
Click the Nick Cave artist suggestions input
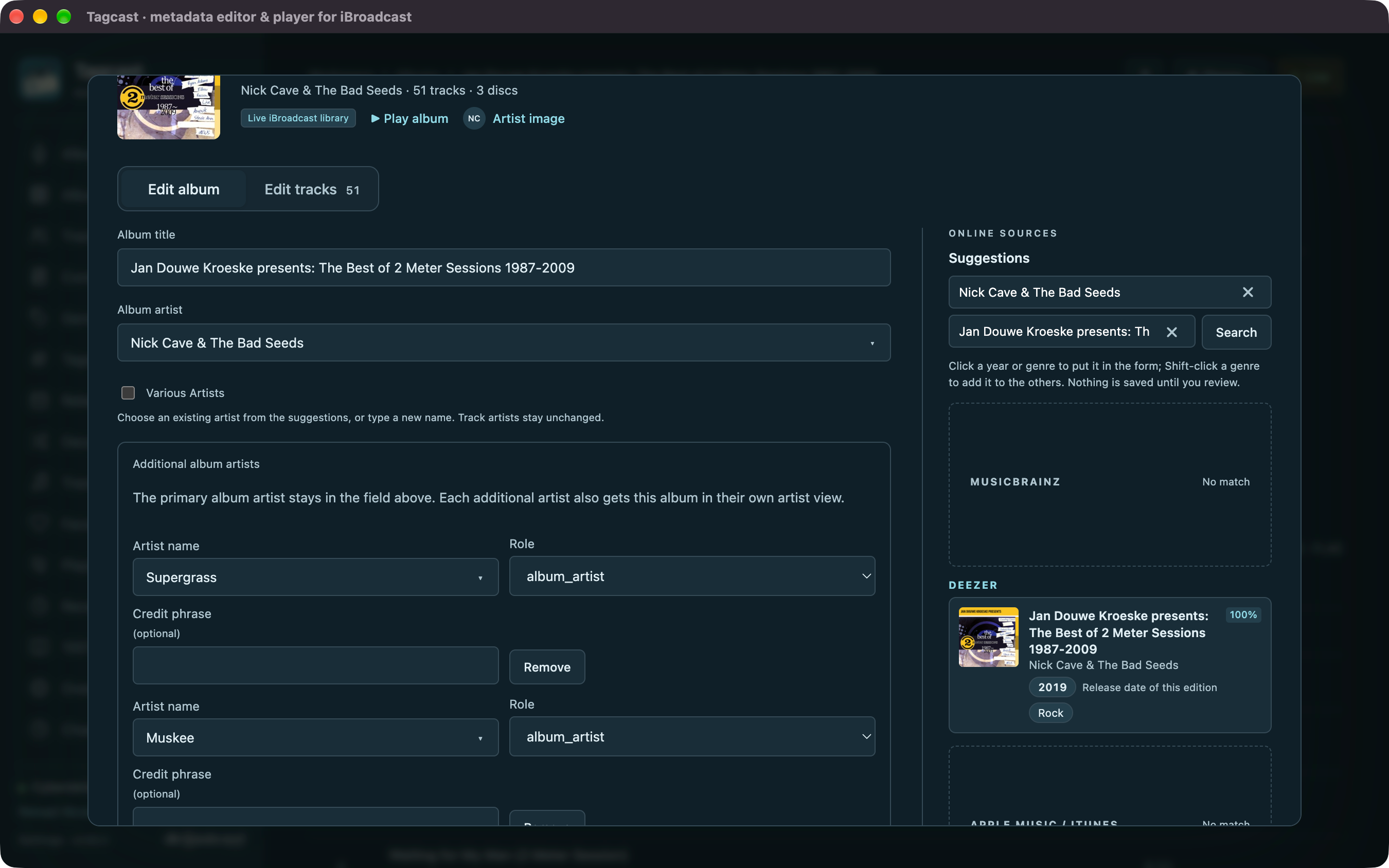click(x=1109, y=292)
